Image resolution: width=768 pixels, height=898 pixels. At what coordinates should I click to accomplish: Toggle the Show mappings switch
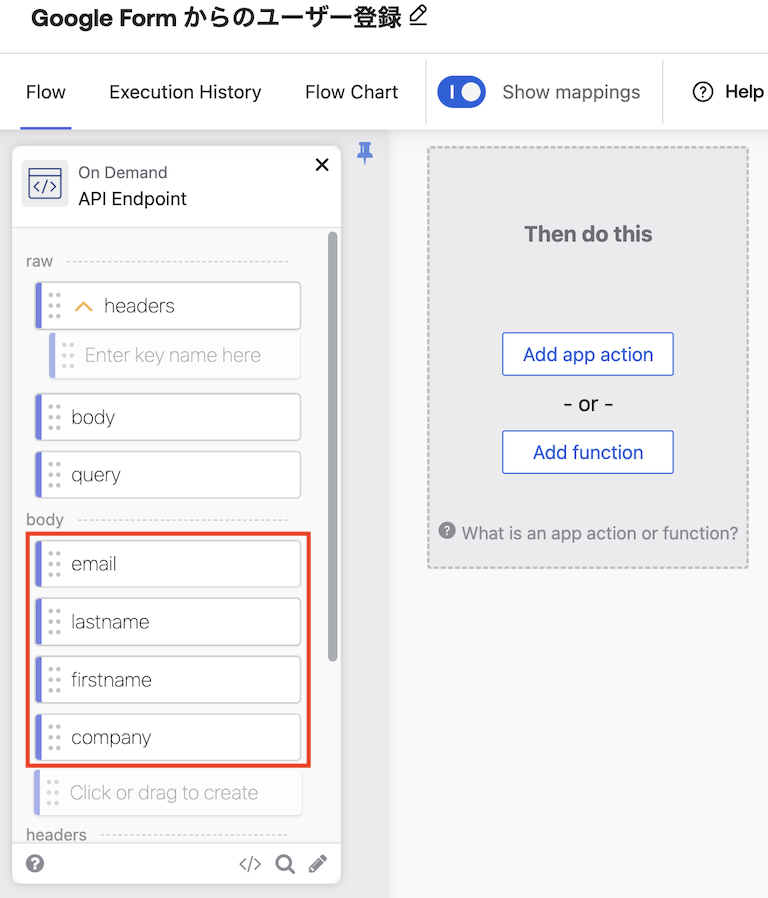[461, 92]
